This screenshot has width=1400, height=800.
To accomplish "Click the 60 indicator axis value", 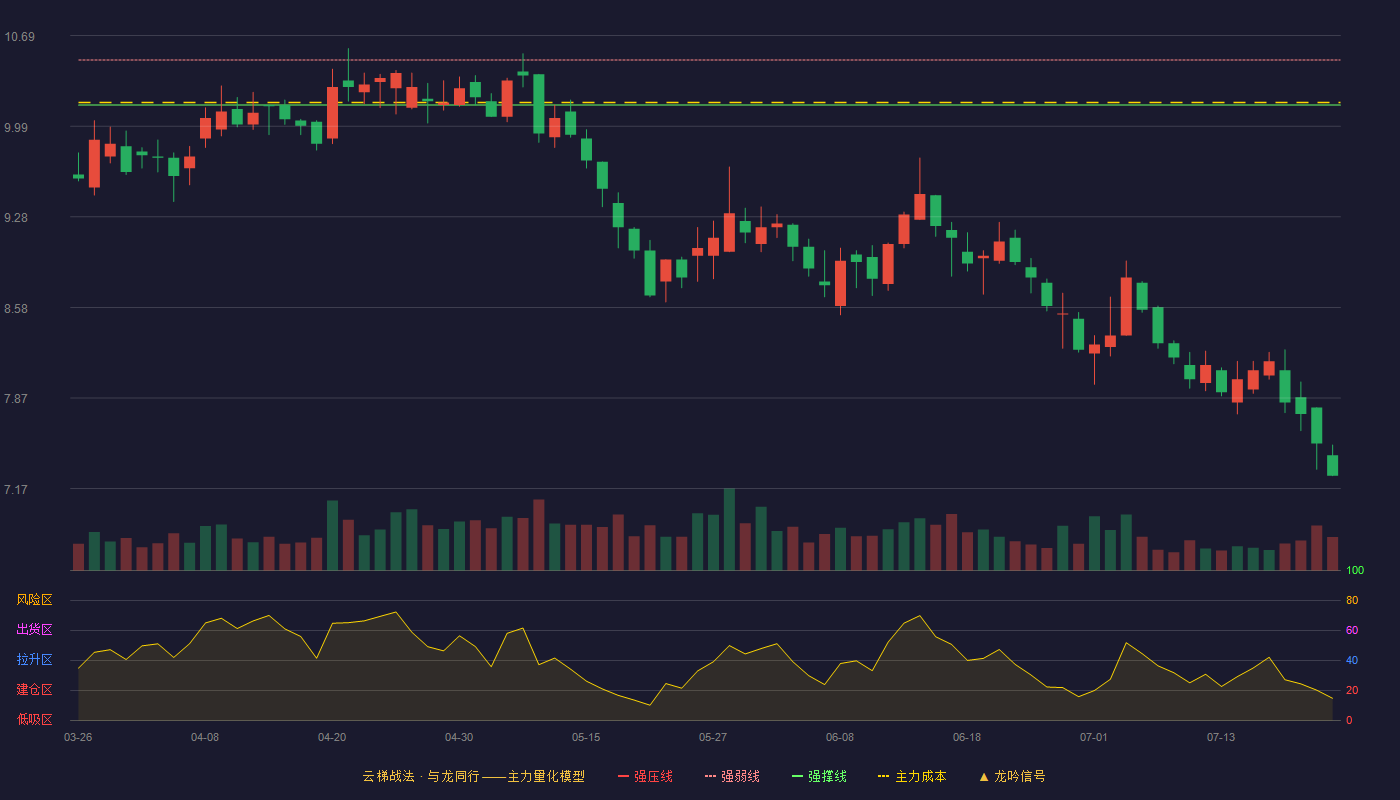I will (1352, 630).
